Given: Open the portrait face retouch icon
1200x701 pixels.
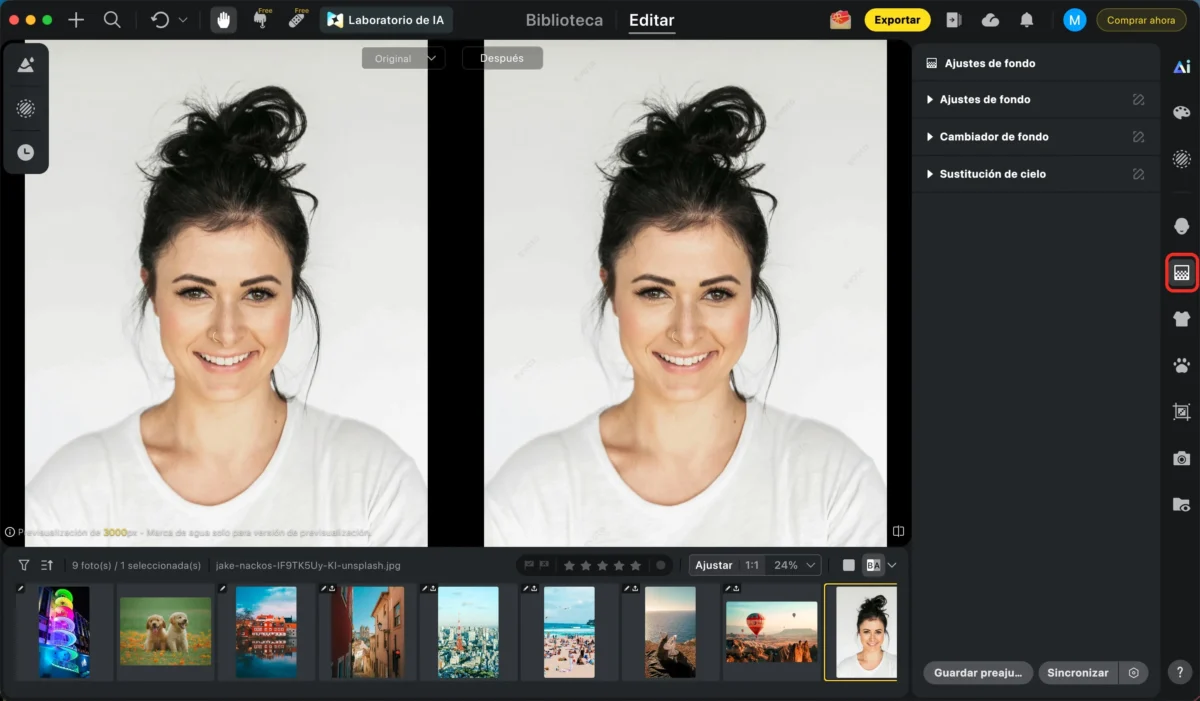Looking at the screenshot, I should [x=1181, y=226].
